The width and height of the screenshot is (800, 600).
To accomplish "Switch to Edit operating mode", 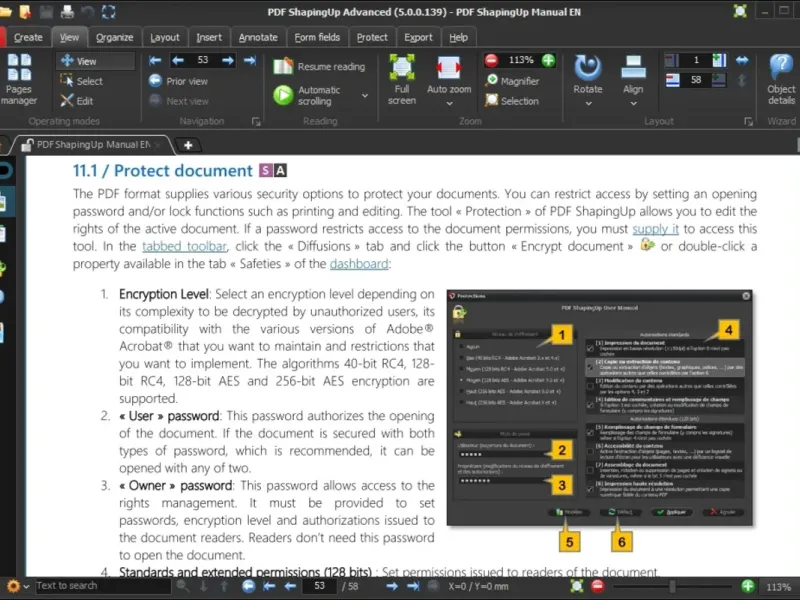I will pos(77,101).
